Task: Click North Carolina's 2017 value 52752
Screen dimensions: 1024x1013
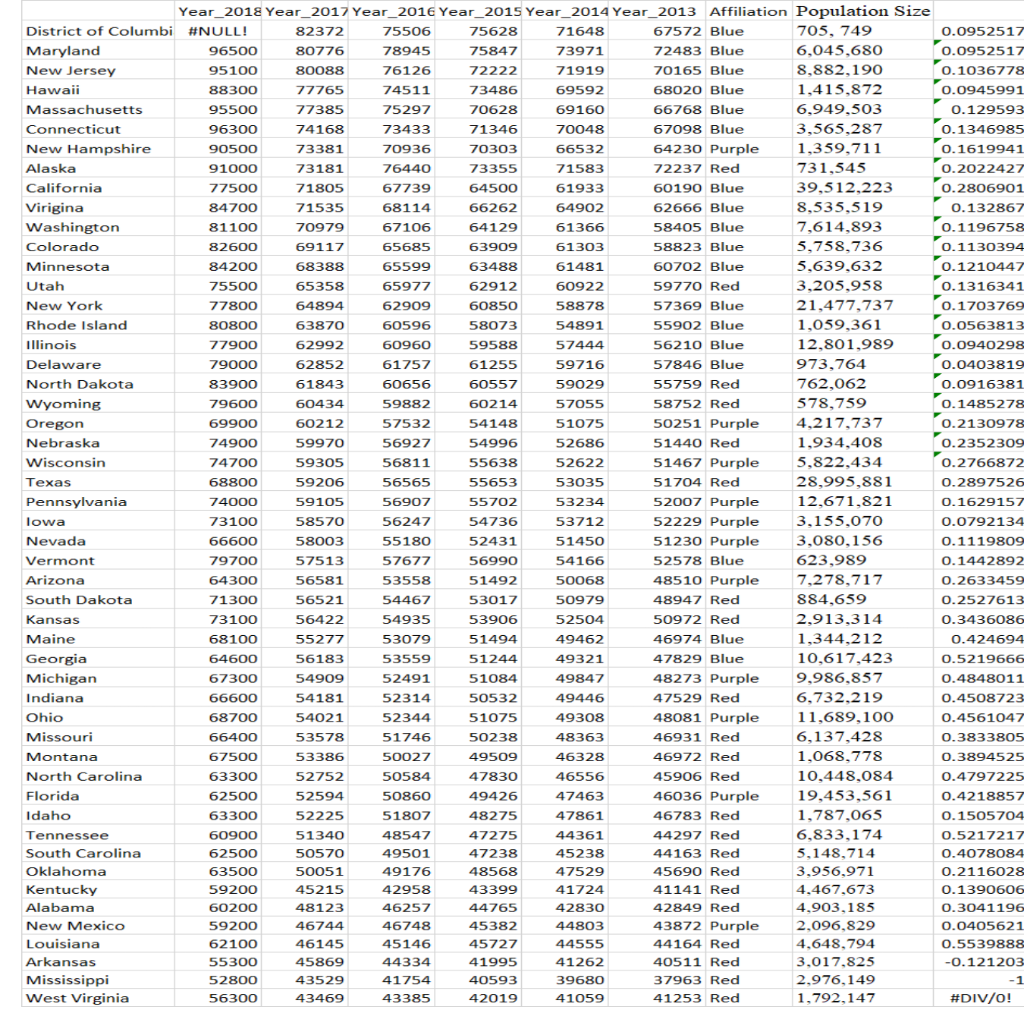Action: 305,775
